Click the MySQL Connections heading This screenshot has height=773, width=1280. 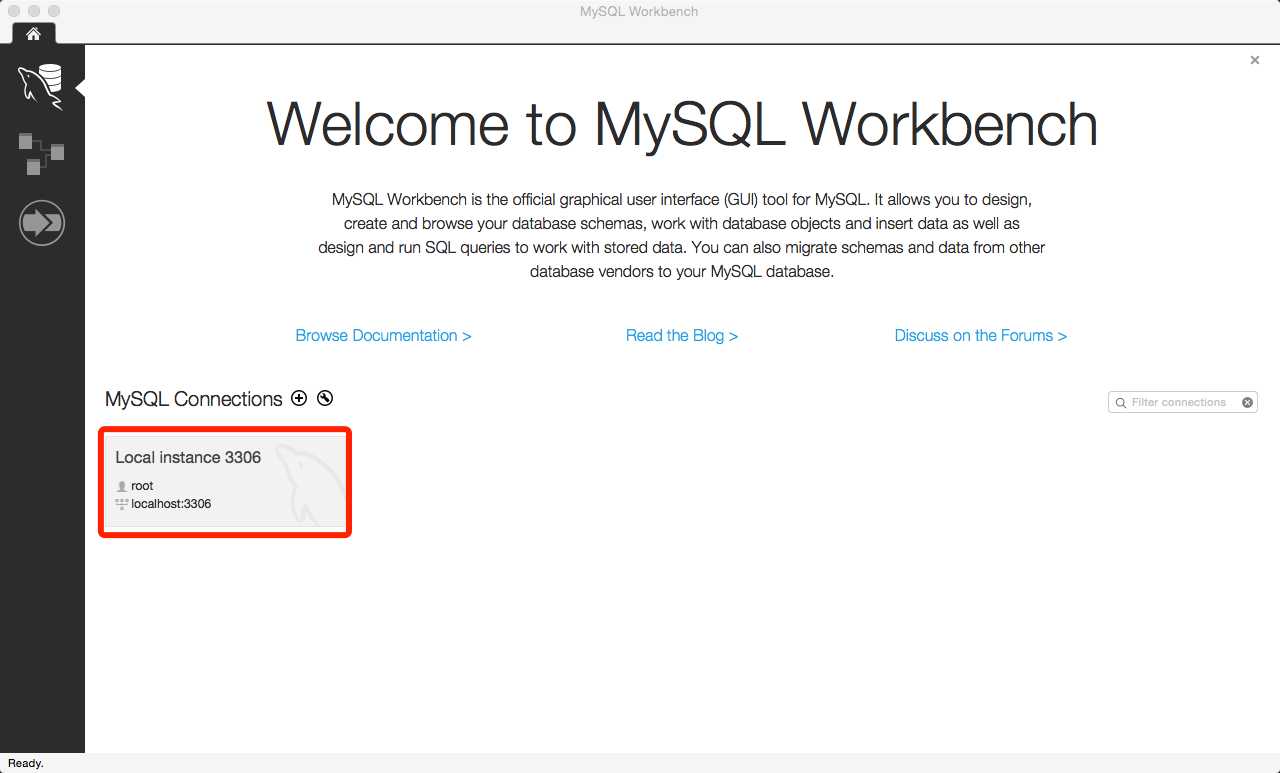(x=194, y=399)
